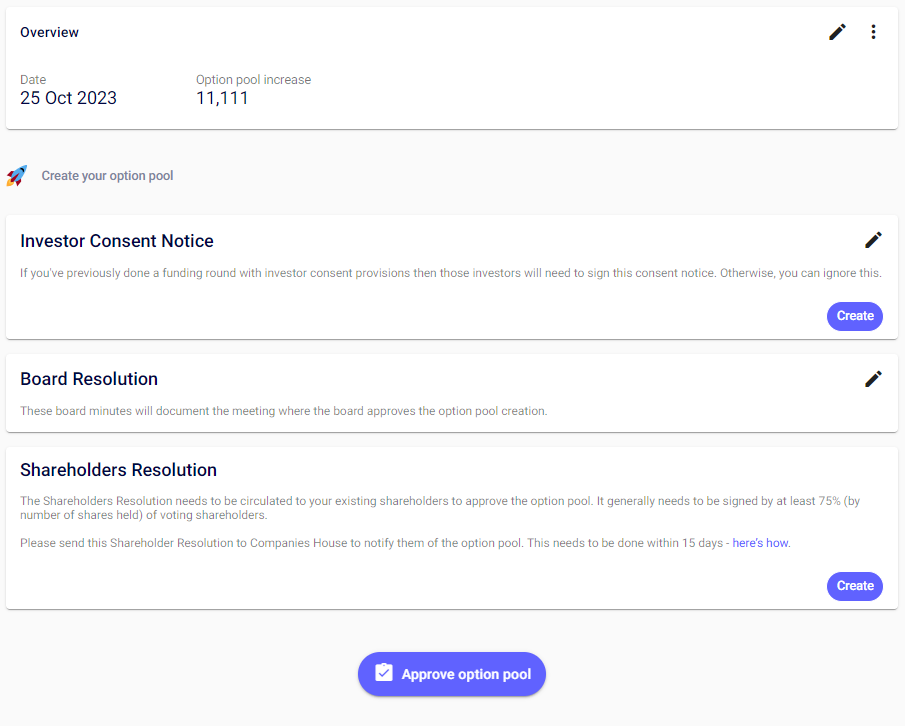This screenshot has height=726, width=905.
Task: Click the Overview card heading
Action: coord(49,33)
